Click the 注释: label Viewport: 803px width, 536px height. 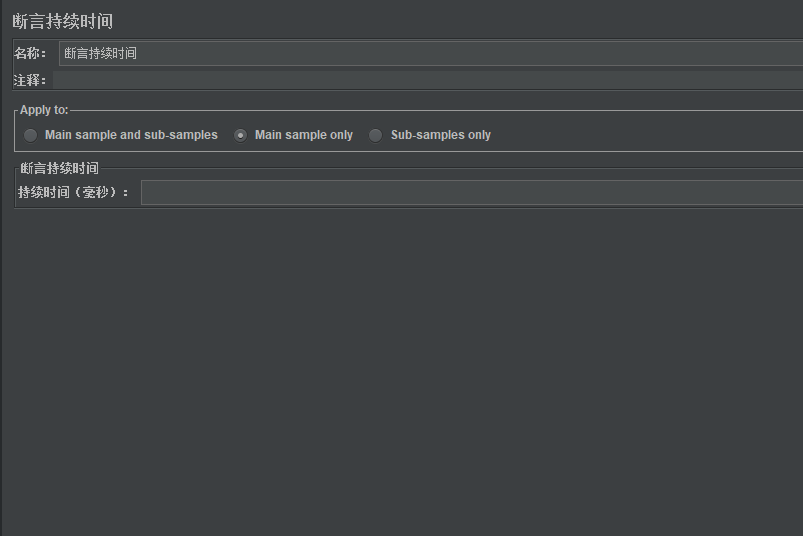click(x=30, y=80)
